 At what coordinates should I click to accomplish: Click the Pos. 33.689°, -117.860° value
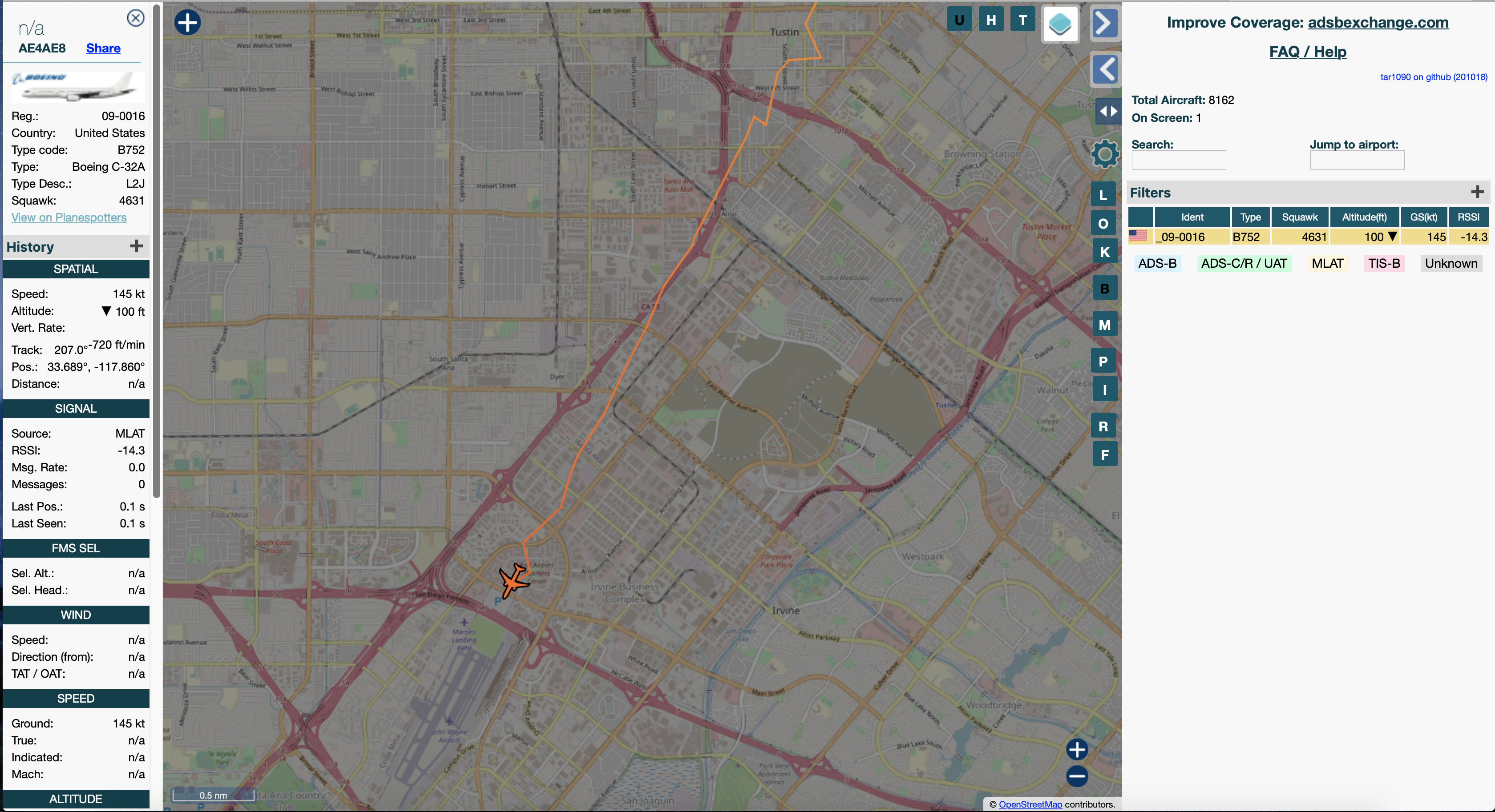(x=97, y=366)
